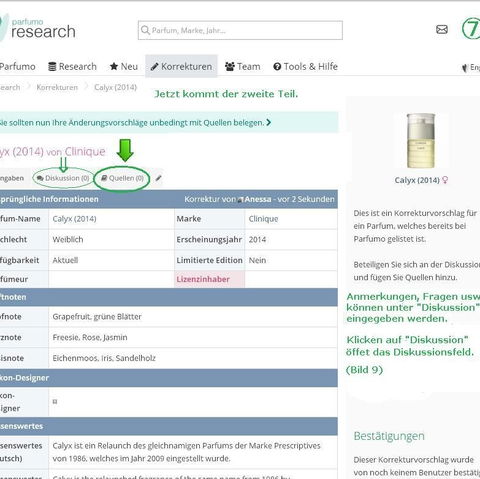Click the Lizenzinhaber label
Image resolution: width=480 pixels, height=479 pixels.
(x=203, y=279)
